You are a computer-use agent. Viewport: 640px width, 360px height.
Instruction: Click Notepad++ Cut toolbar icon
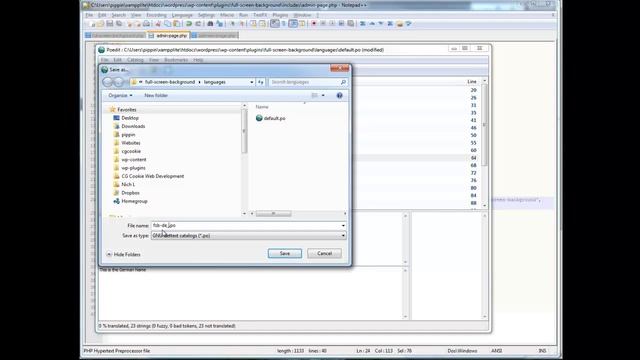point(158,24)
